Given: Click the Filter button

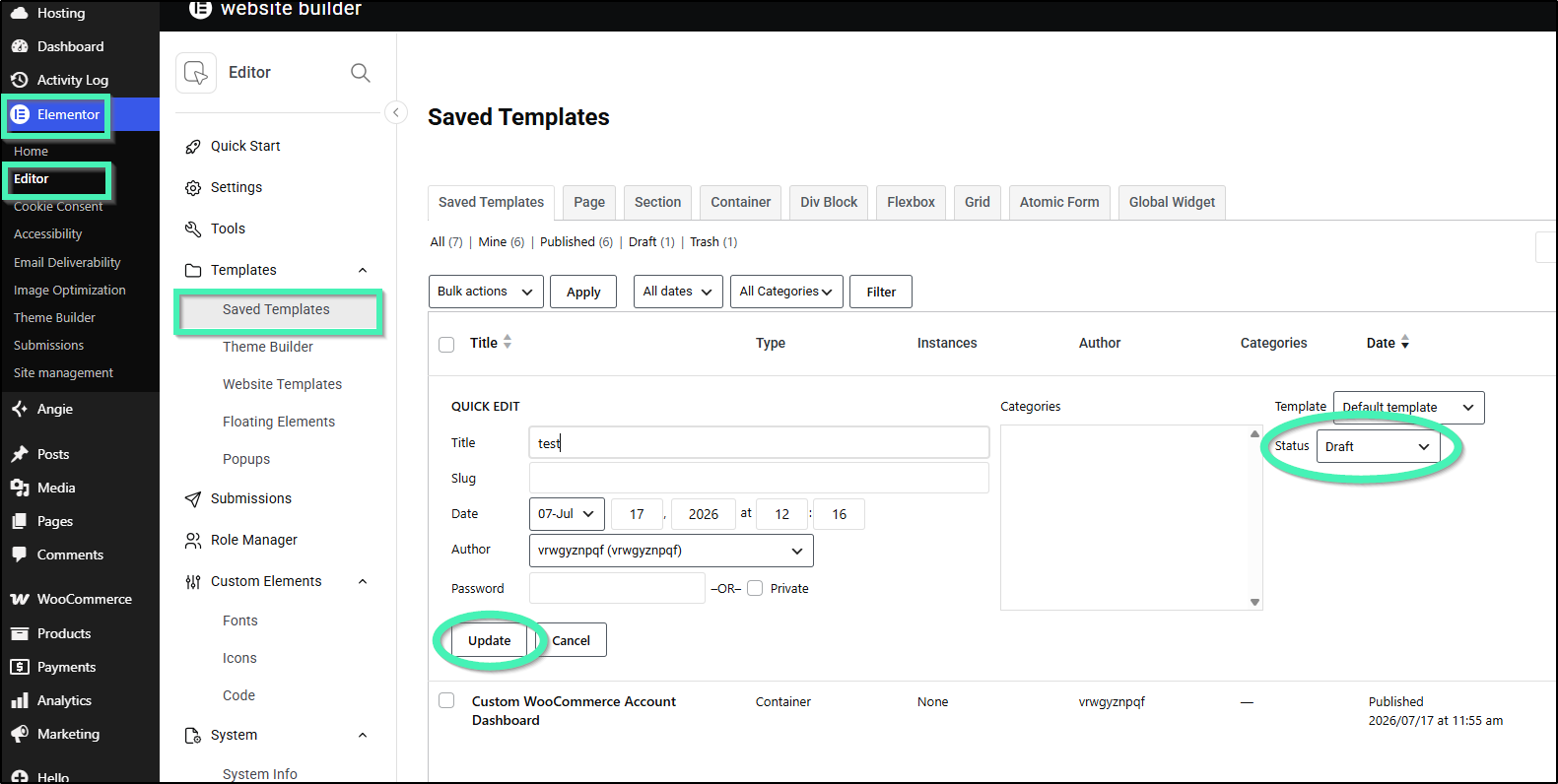Looking at the screenshot, I should [881, 292].
